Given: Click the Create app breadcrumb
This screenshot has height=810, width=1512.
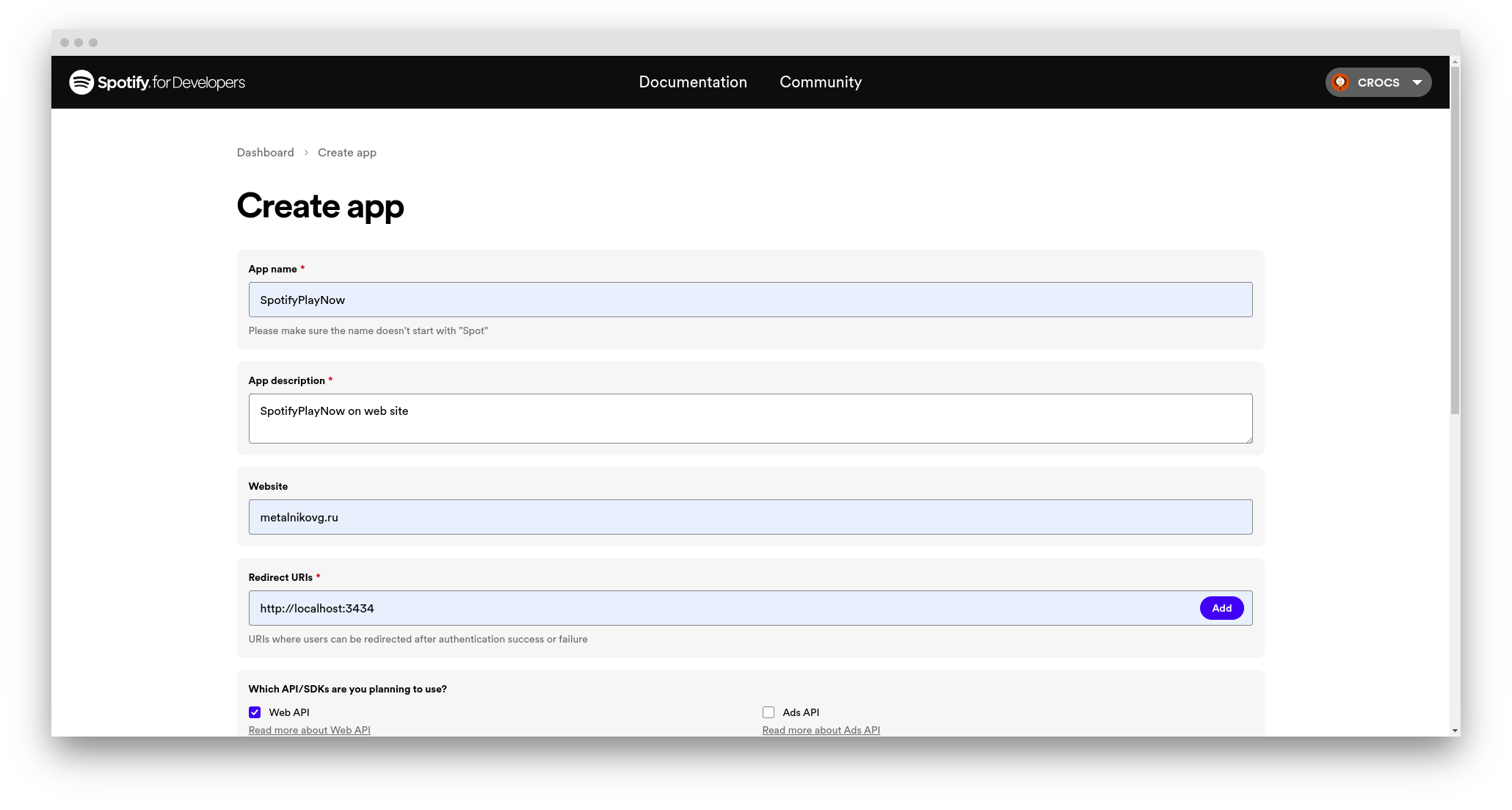Looking at the screenshot, I should 347,153.
